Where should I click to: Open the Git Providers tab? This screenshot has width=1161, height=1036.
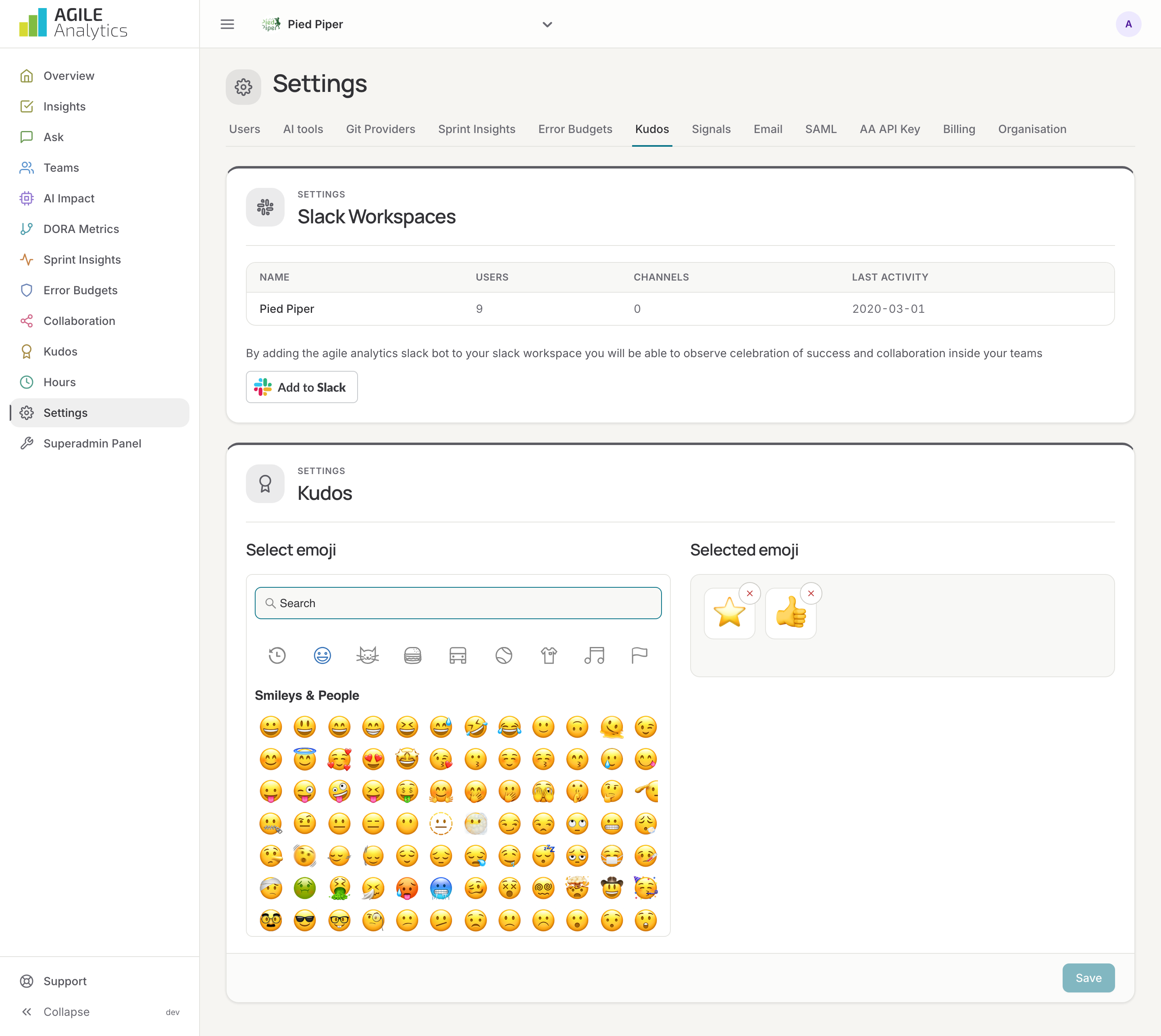point(381,129)
